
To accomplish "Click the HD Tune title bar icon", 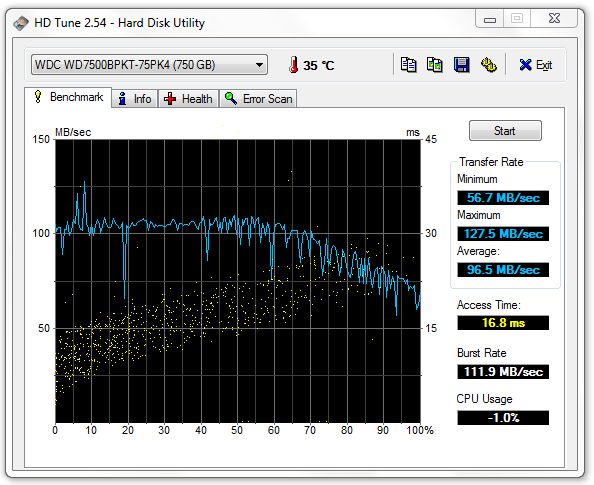I will point(21,23).
